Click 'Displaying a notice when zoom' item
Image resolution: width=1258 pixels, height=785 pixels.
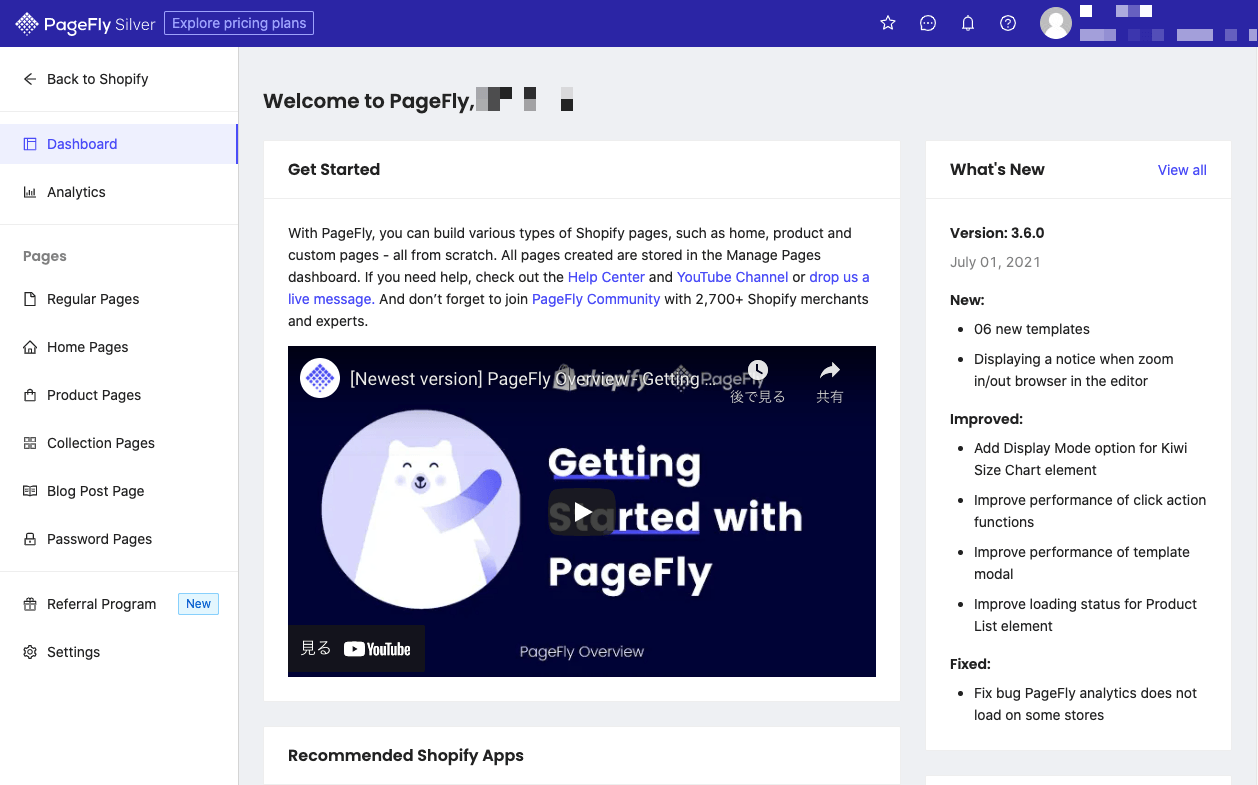pyautogui.click(x=1074, y=370)
